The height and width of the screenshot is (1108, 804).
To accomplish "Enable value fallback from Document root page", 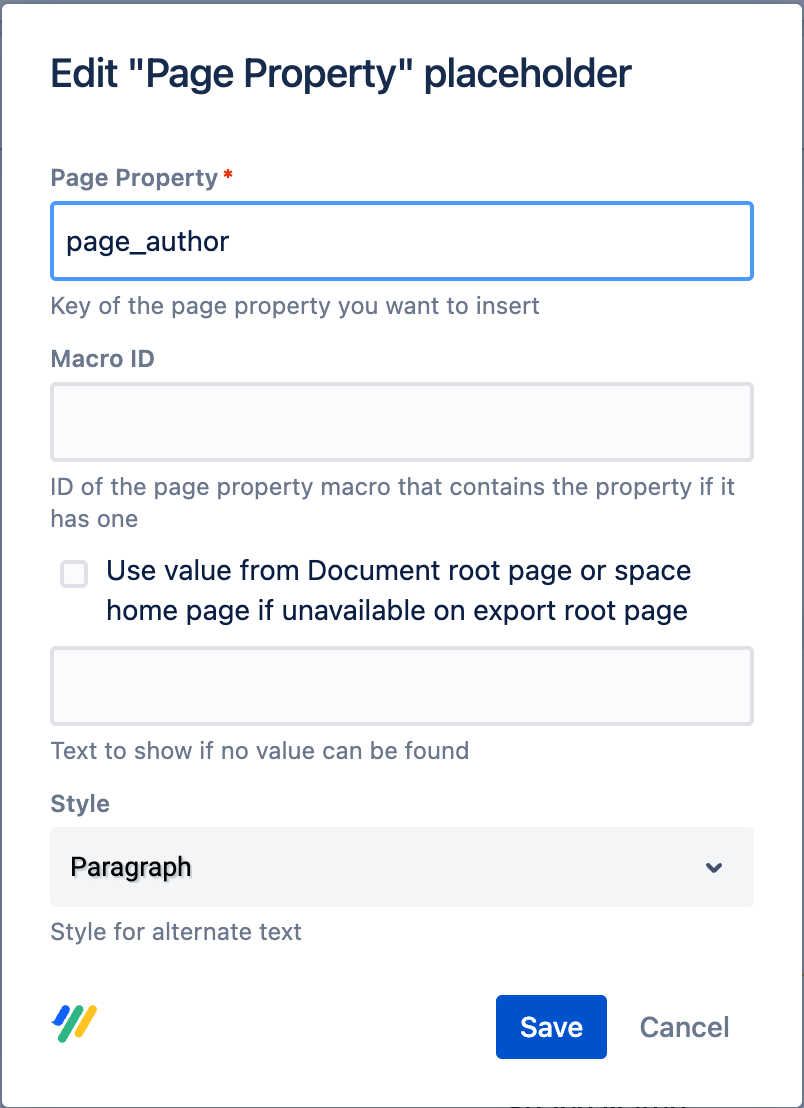I will 73,574.
